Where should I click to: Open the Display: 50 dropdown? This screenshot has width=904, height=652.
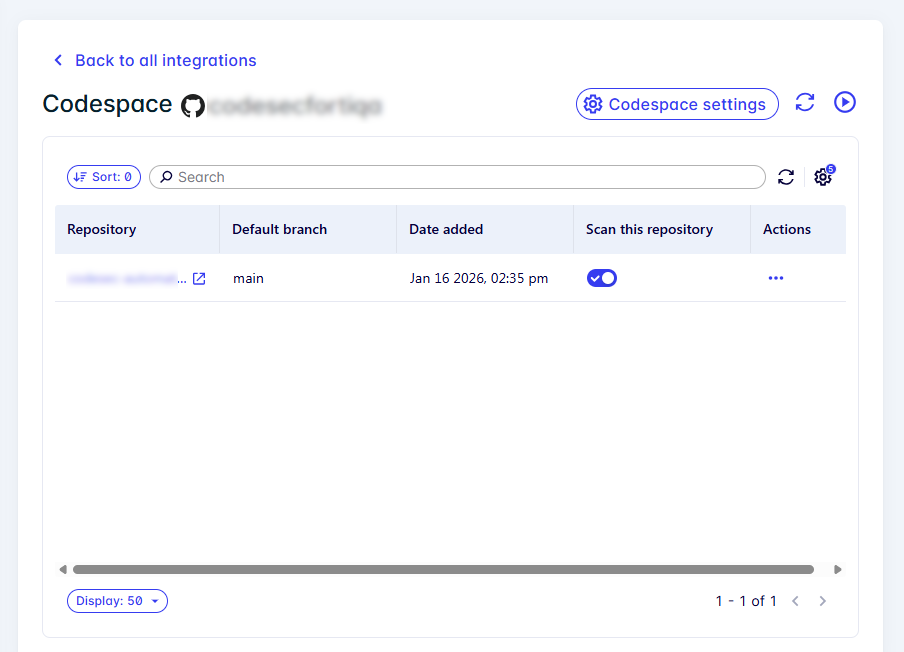coord(118,601)
